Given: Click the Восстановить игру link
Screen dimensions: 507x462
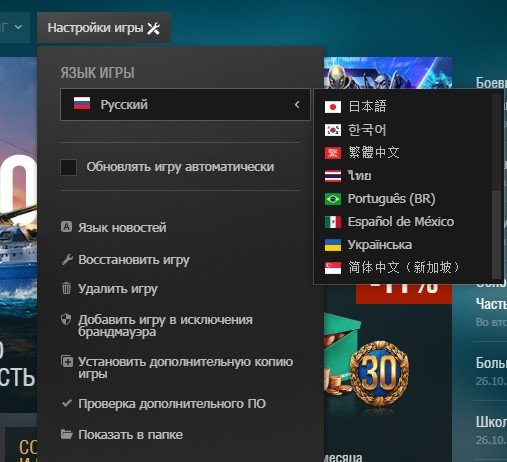Looking at the screenshot, I should [x=134, y=260].
